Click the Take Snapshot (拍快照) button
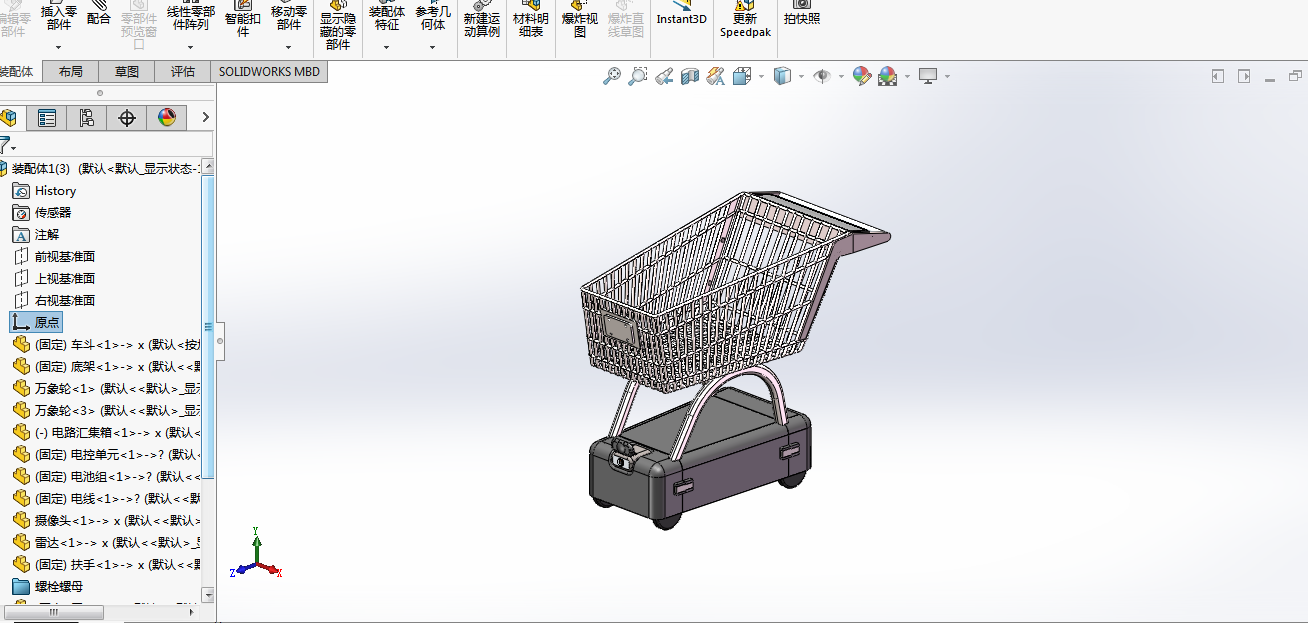This screenshot has width=1308, height=623. pos(802,14)
